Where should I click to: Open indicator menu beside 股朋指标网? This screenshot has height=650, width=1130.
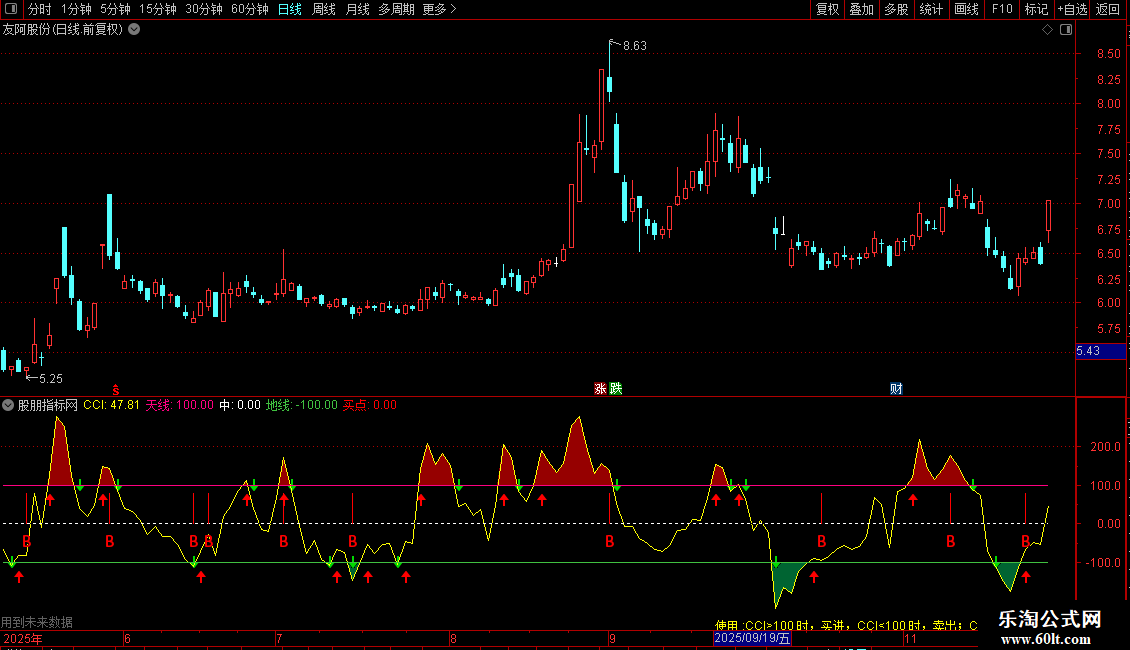tap(8, 405)
